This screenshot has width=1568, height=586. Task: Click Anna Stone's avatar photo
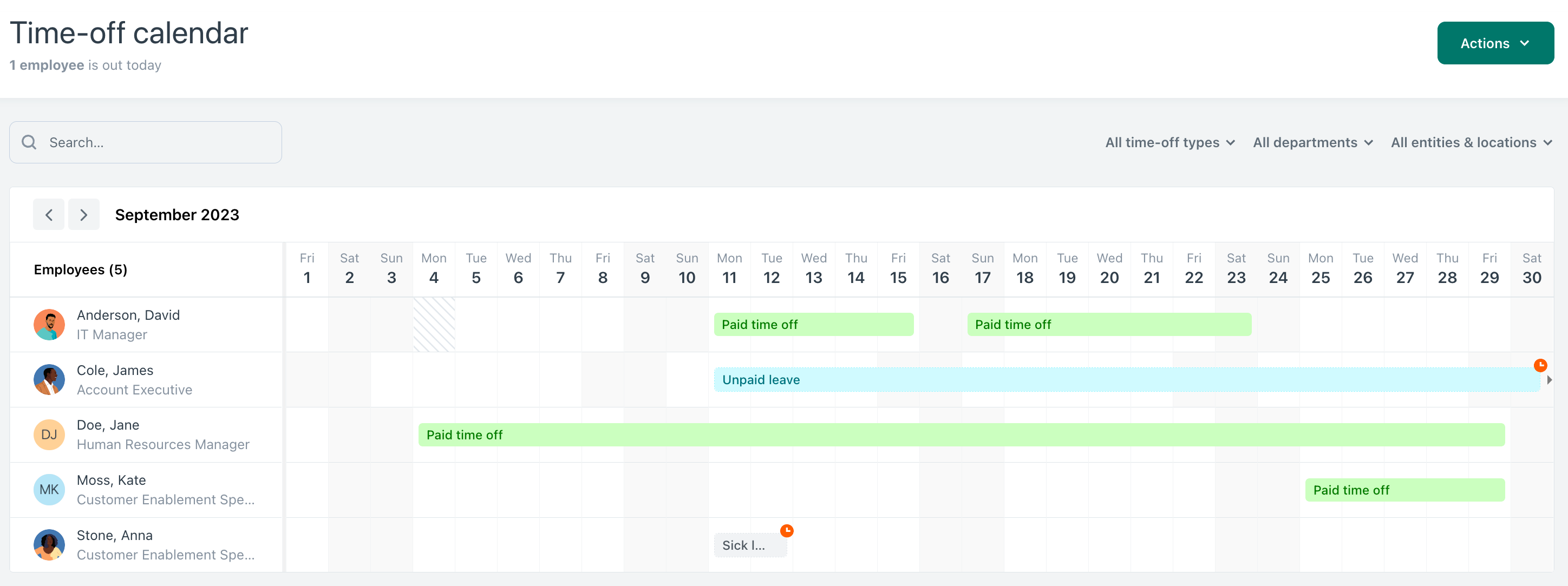point(49,545)
